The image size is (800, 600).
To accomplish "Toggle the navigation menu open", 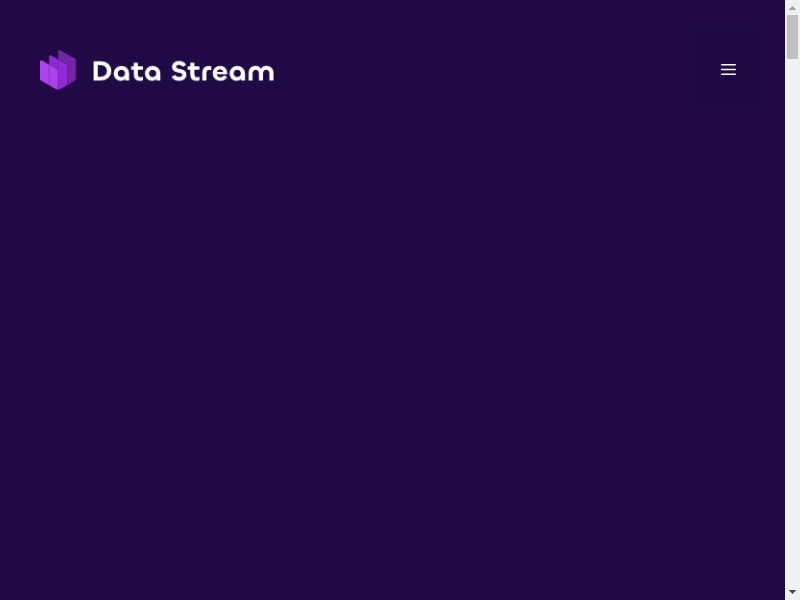I will (728, 70).
